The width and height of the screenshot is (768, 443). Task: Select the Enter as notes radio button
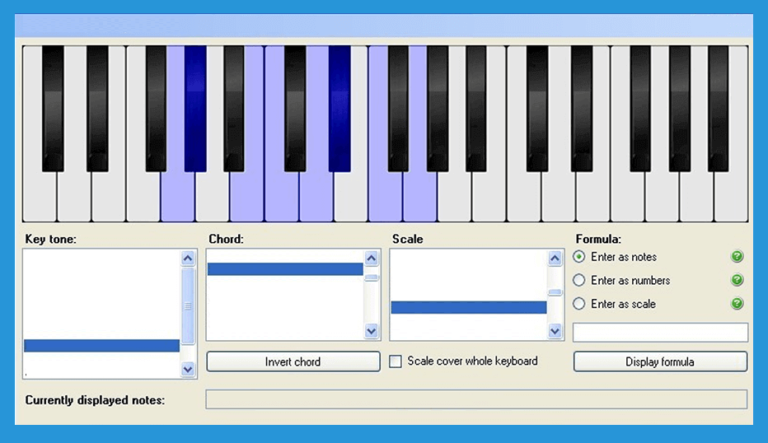point(579,256)
